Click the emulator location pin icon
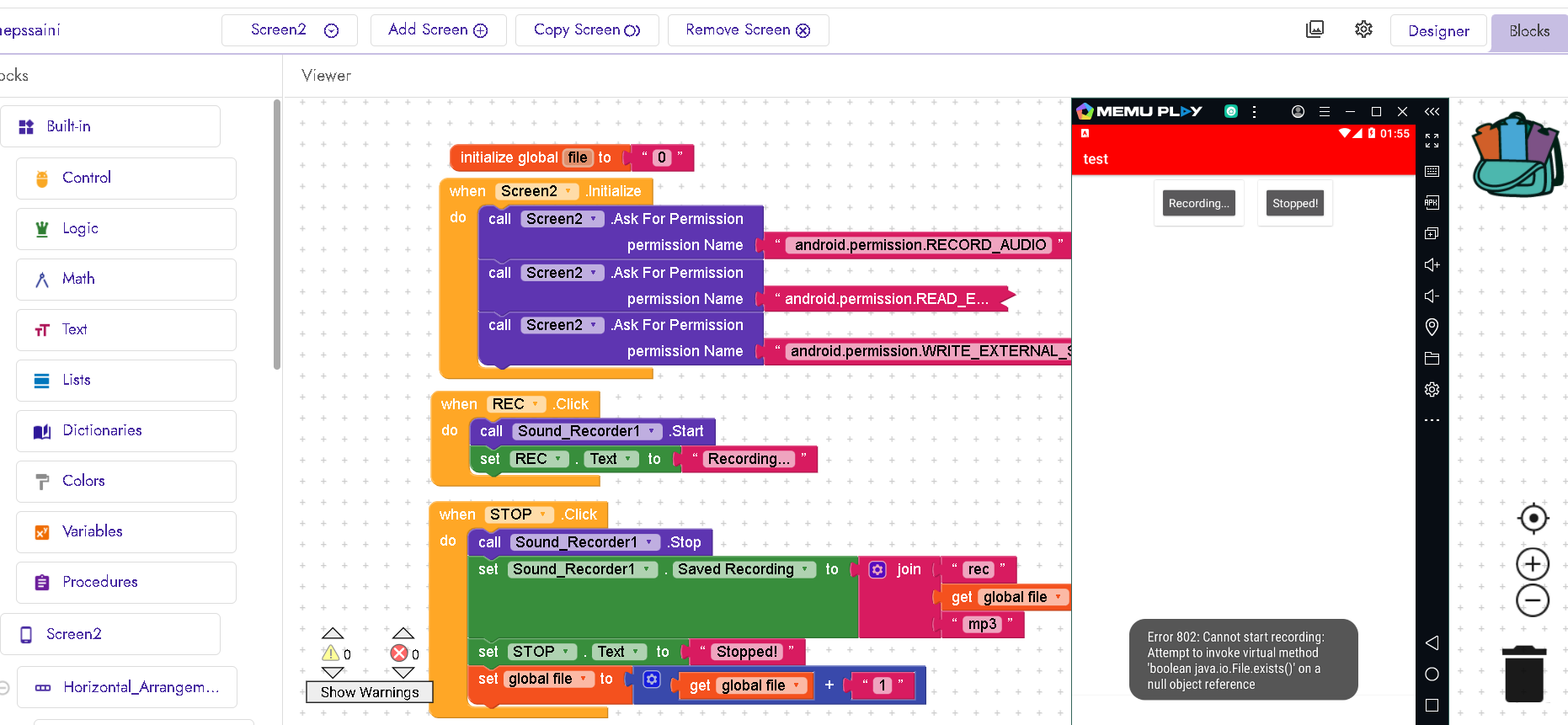 [1432, 327]
